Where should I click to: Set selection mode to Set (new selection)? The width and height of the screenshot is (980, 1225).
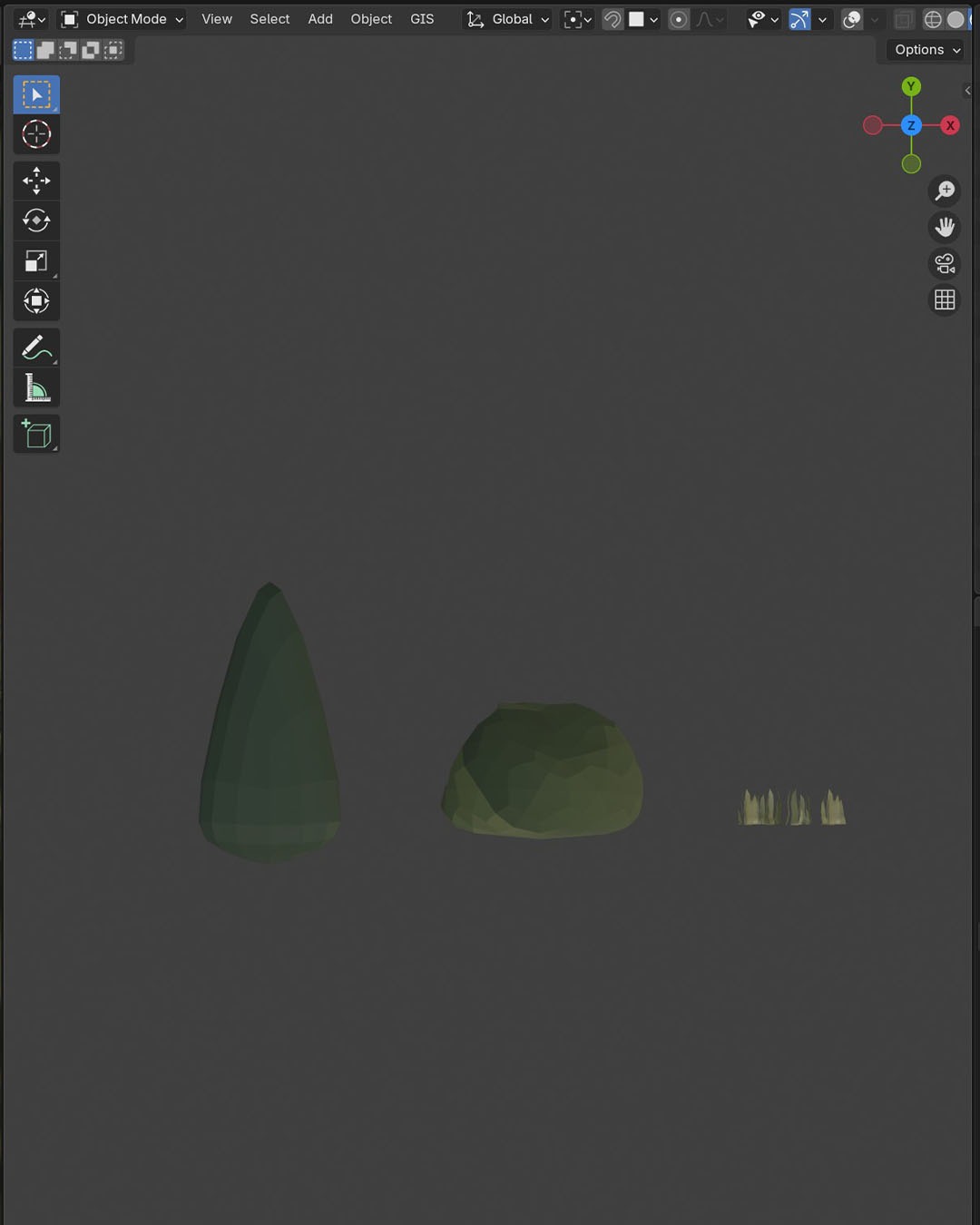click(24, 50)
